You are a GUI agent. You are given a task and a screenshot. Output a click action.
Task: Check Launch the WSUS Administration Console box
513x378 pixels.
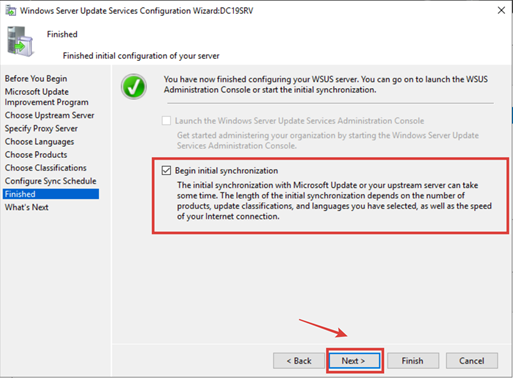coord(166,120)
